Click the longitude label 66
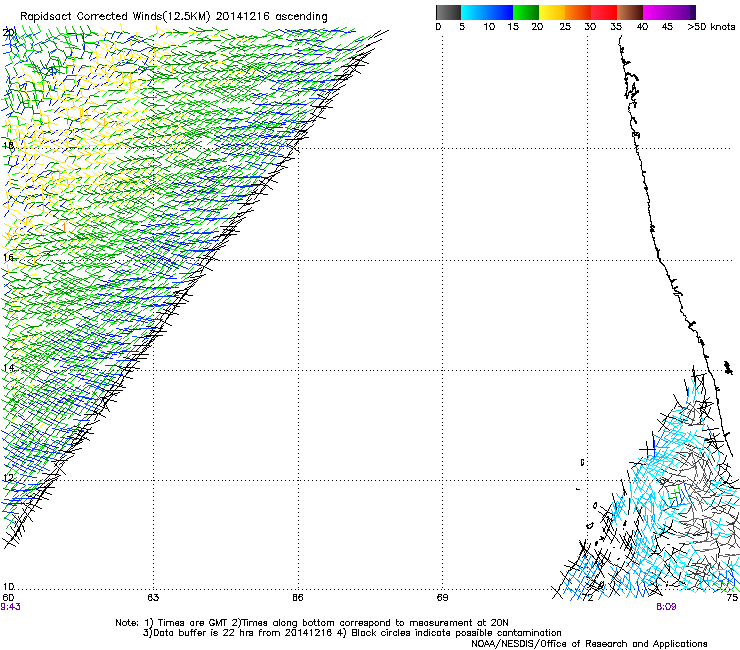This screenshot has height=650, width=740. (x=297, y=598)
